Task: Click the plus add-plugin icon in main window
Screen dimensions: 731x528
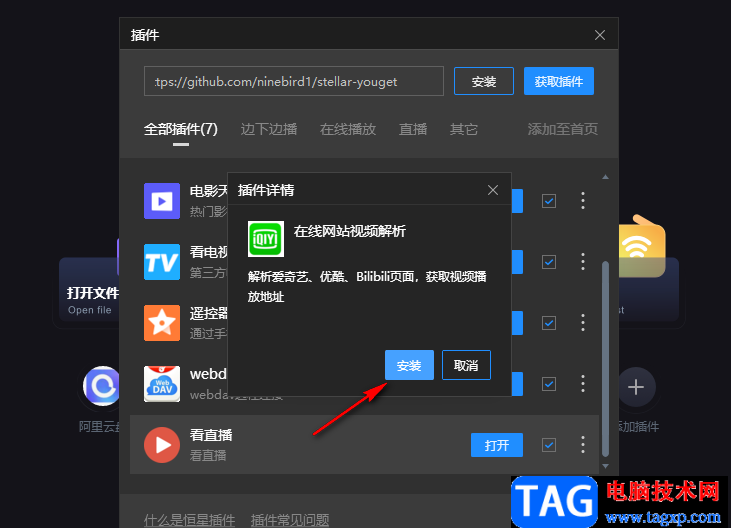Action: [636, 387]
